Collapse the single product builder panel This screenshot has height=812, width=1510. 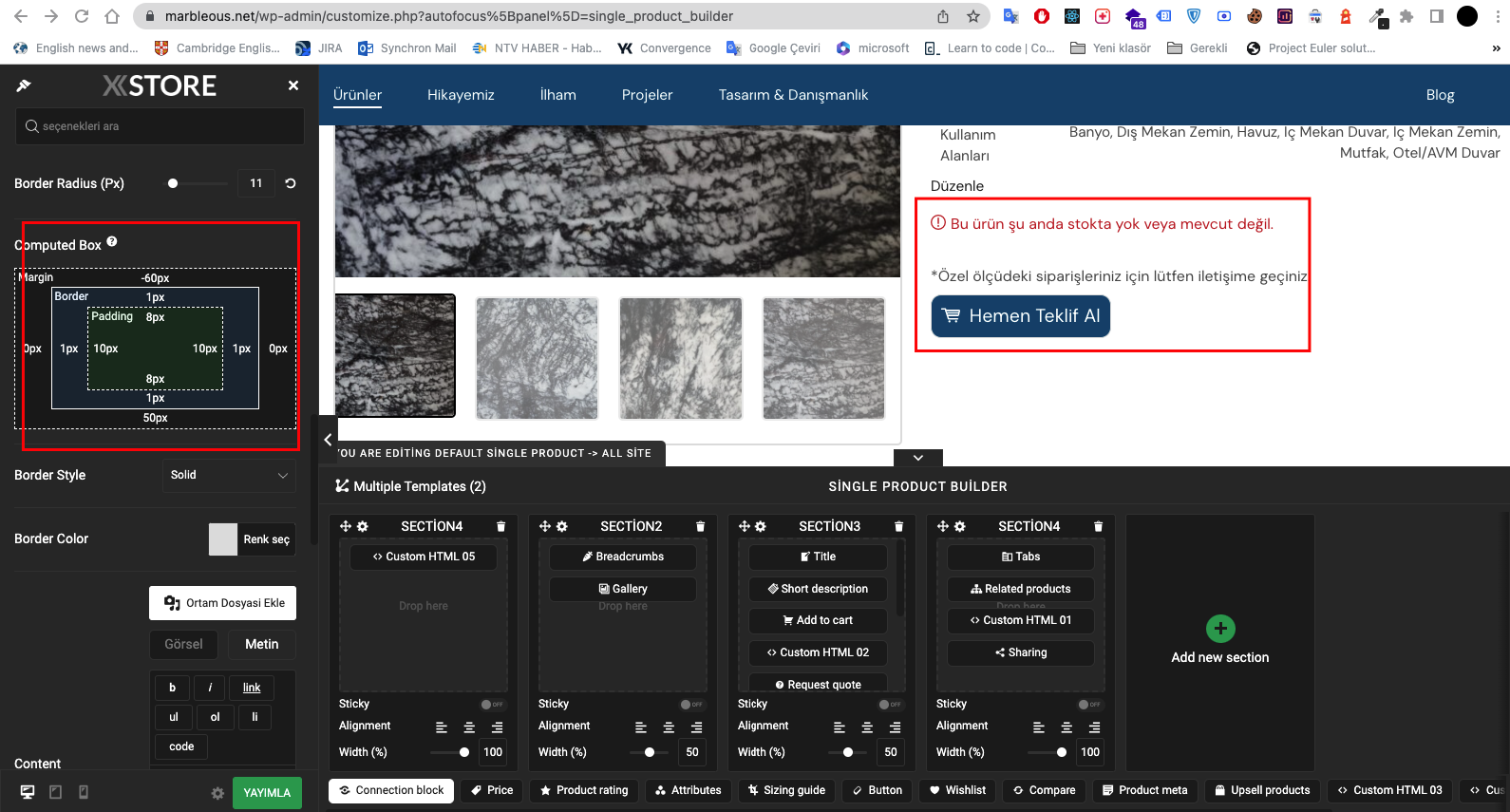pos(918,458)
